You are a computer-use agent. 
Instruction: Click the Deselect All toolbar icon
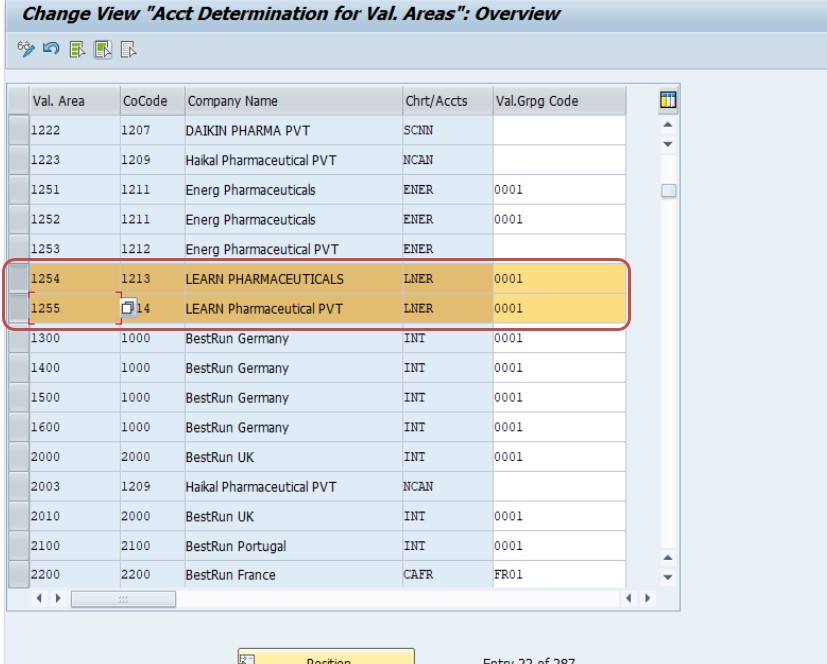click(129, 50)
